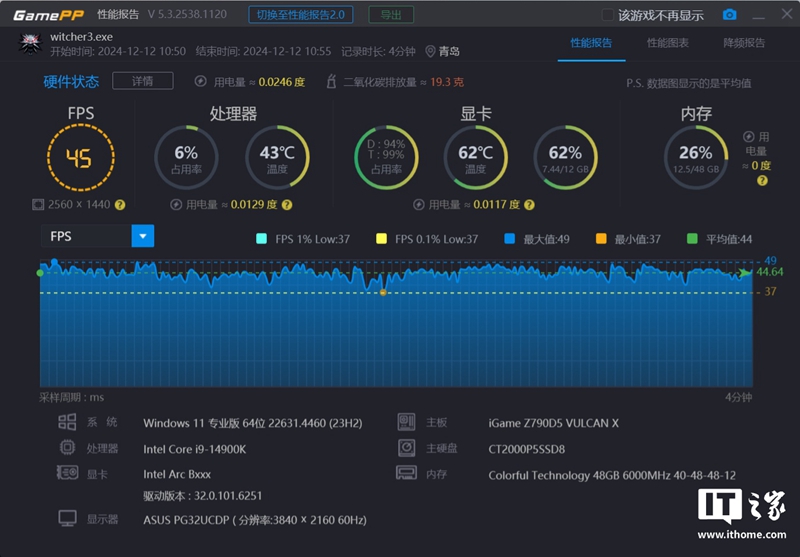Screen dimensions: 800x557
Task: Switch to the 降频报告 tab
Action: (x=744, y=43)
